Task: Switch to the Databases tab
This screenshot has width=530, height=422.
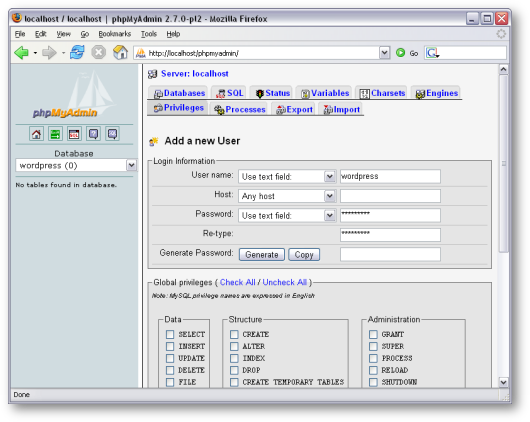Action: tap(179, 93)
